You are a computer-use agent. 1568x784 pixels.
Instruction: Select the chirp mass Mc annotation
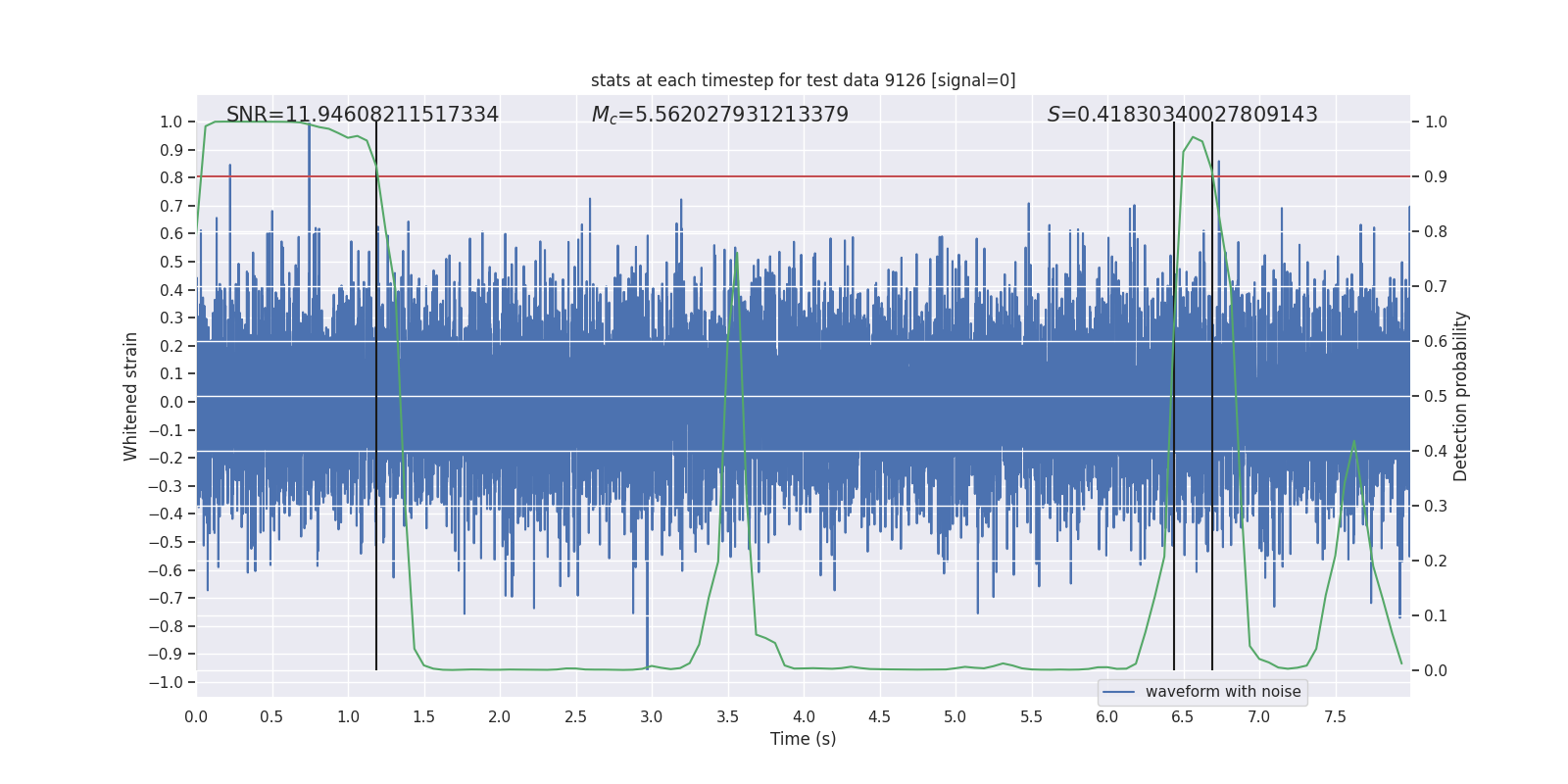coord(719,115)
